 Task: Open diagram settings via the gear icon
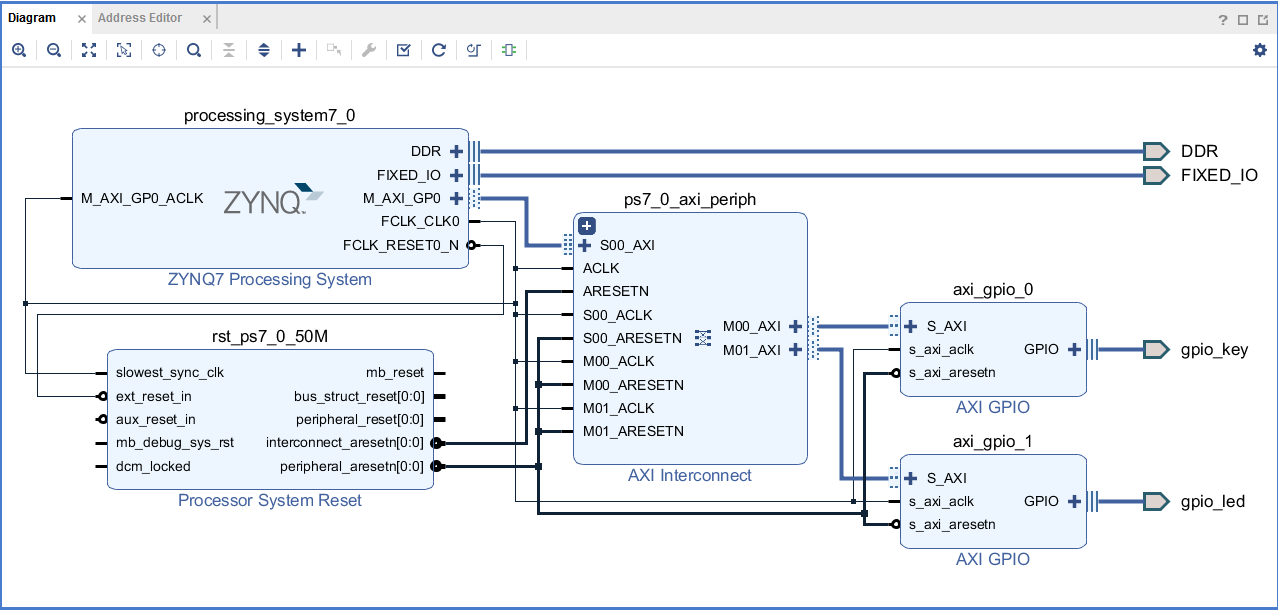[1258, 50]
